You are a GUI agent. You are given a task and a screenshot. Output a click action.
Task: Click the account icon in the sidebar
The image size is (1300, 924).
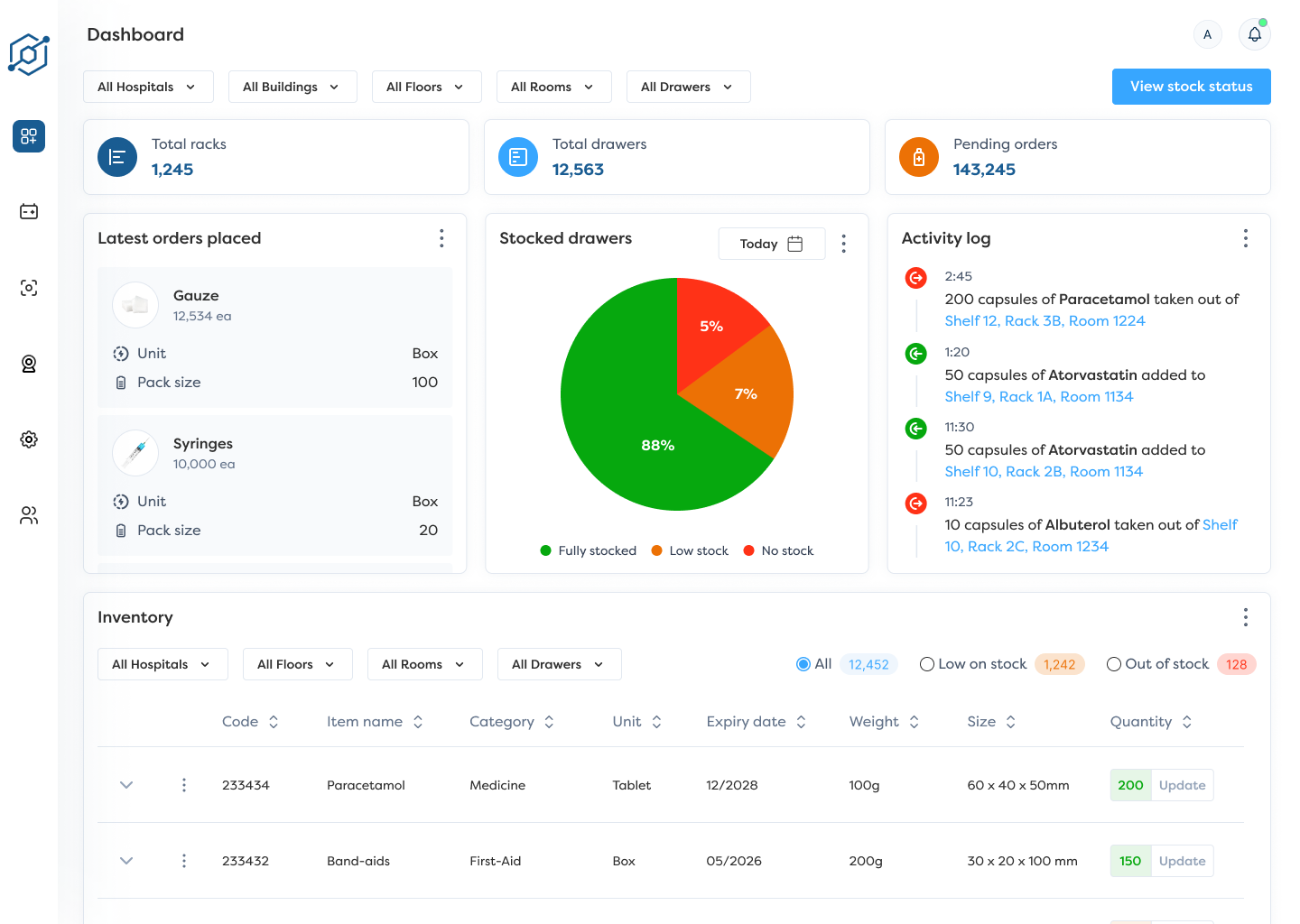point(28,364)
